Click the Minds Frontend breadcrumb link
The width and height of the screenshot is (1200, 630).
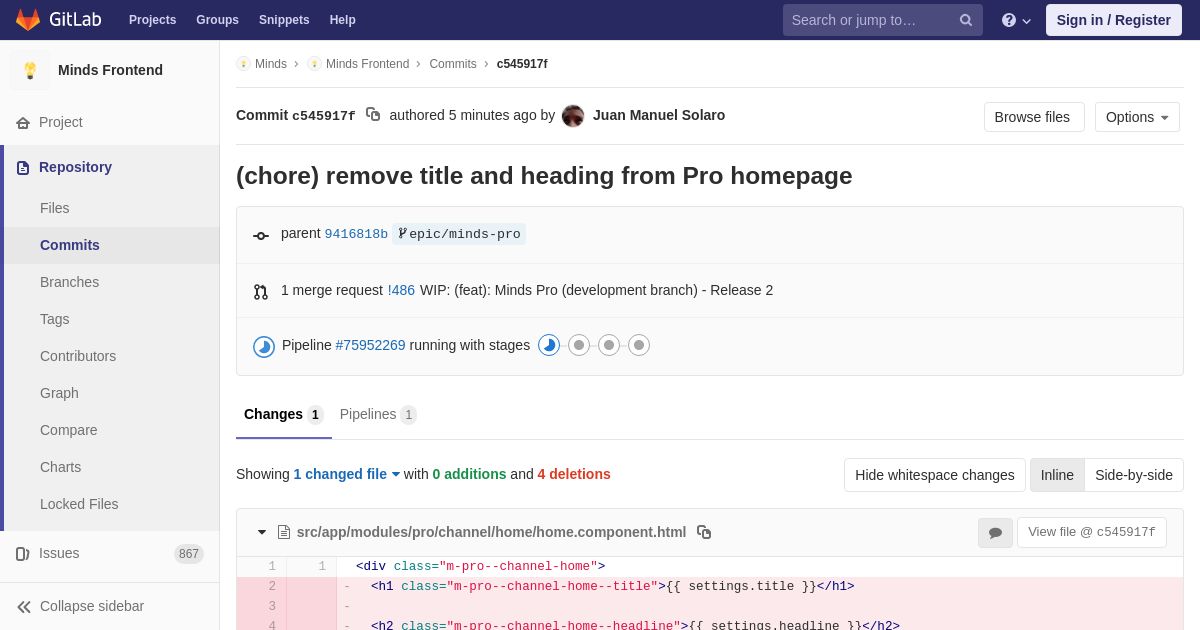pyautogui.click(x=367, y=64)
